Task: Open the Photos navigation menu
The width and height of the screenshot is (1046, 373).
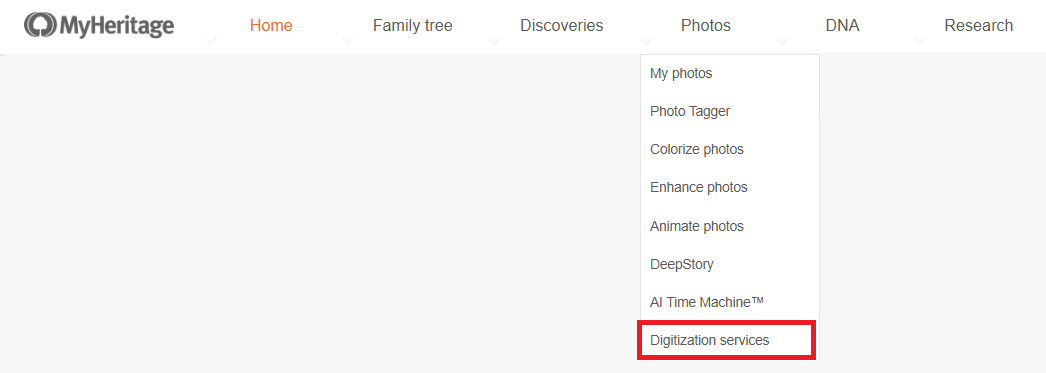Action: pyautogui.click(x=706, y=25)
